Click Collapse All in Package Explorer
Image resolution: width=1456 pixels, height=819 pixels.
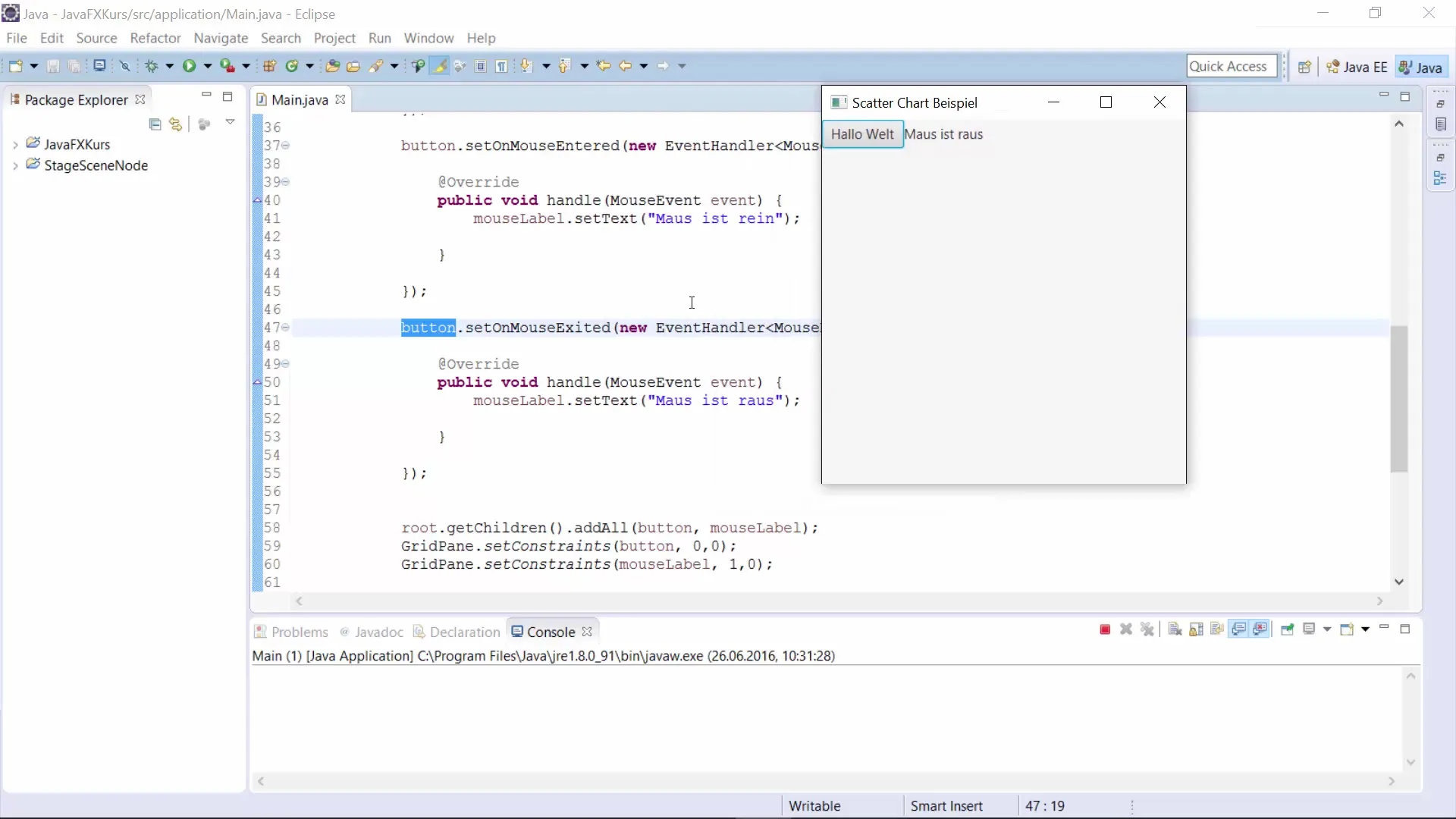155,124
